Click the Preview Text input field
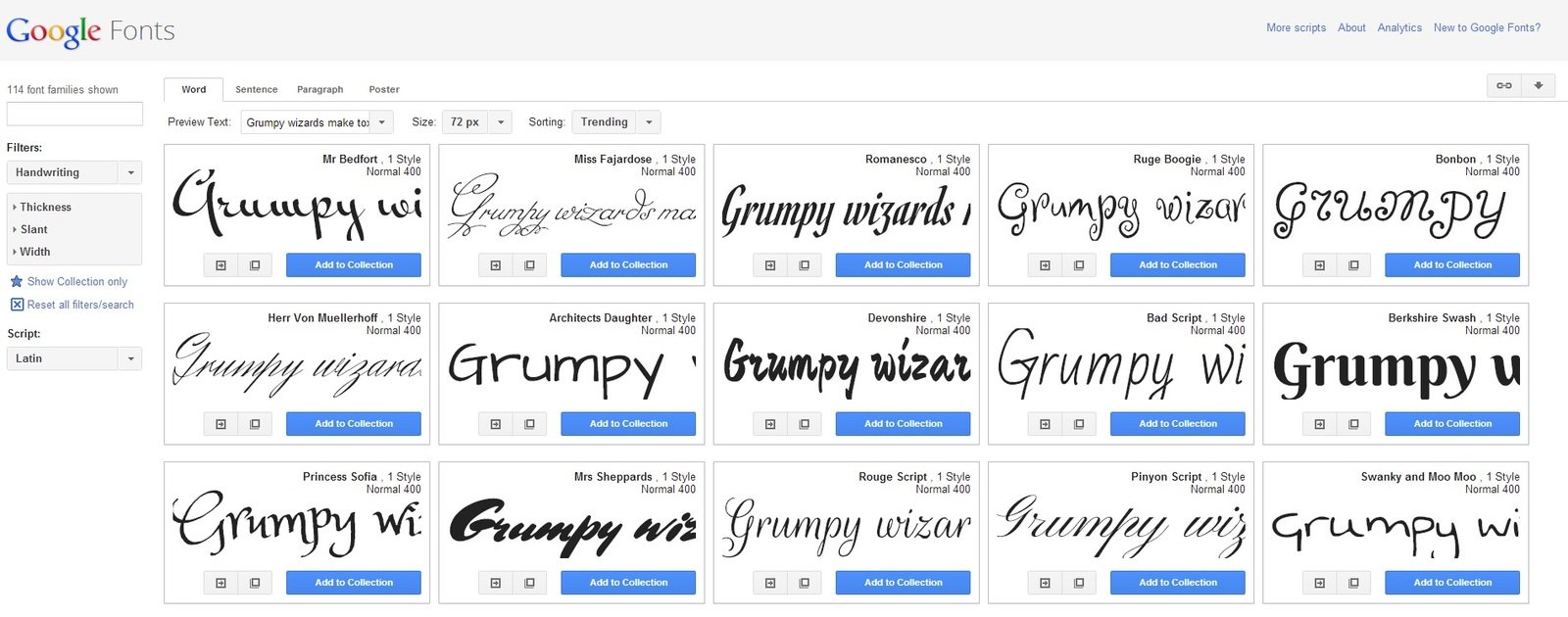Screen dimensions: 1568x617 pos(307,122)
